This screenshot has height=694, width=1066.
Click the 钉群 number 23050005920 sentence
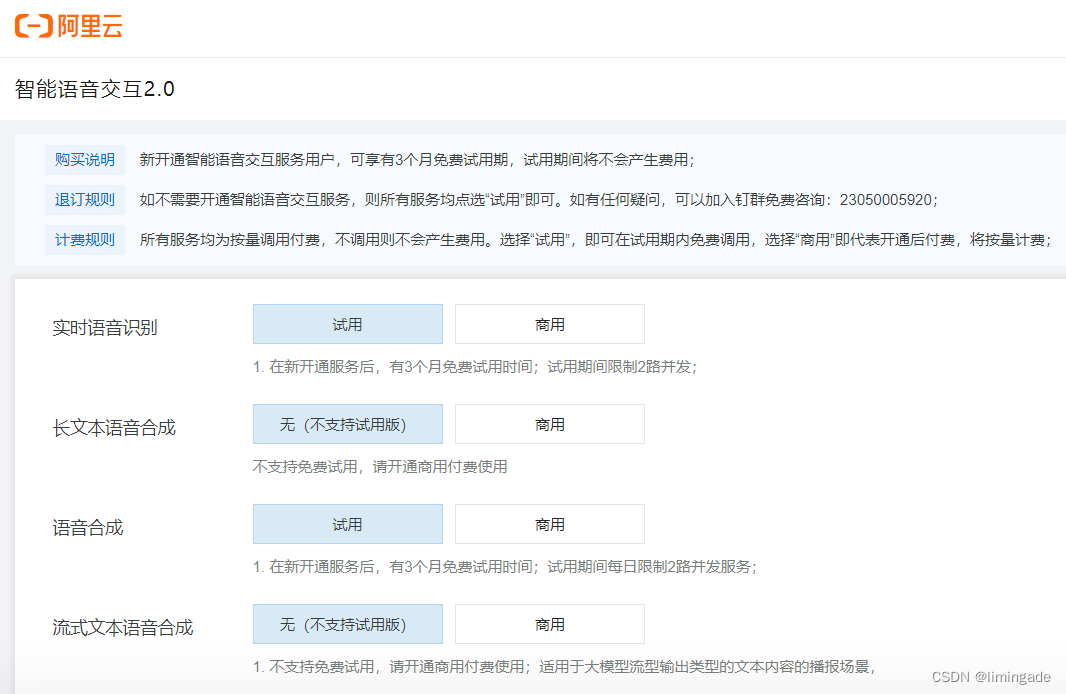(x=539, y=200)
